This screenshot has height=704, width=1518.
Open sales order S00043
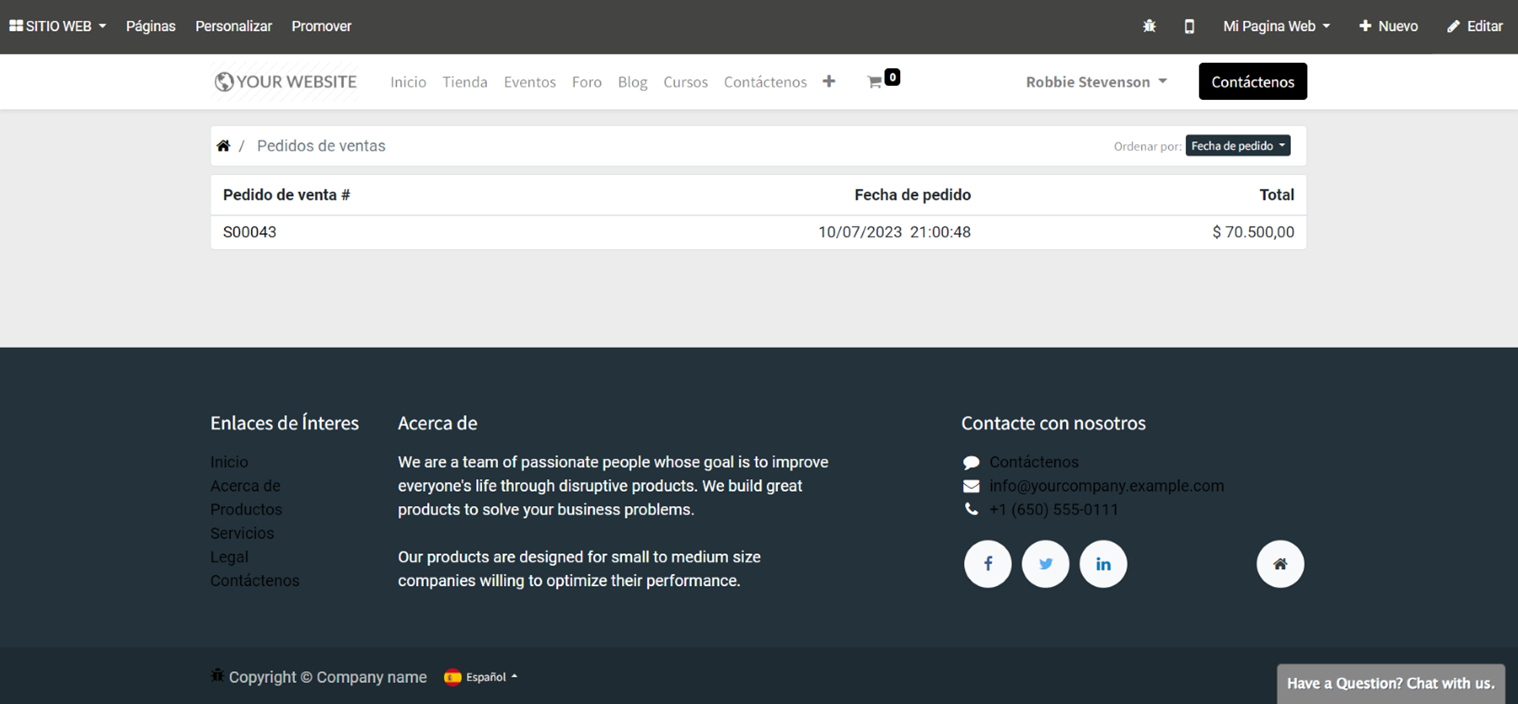point(250,232)
